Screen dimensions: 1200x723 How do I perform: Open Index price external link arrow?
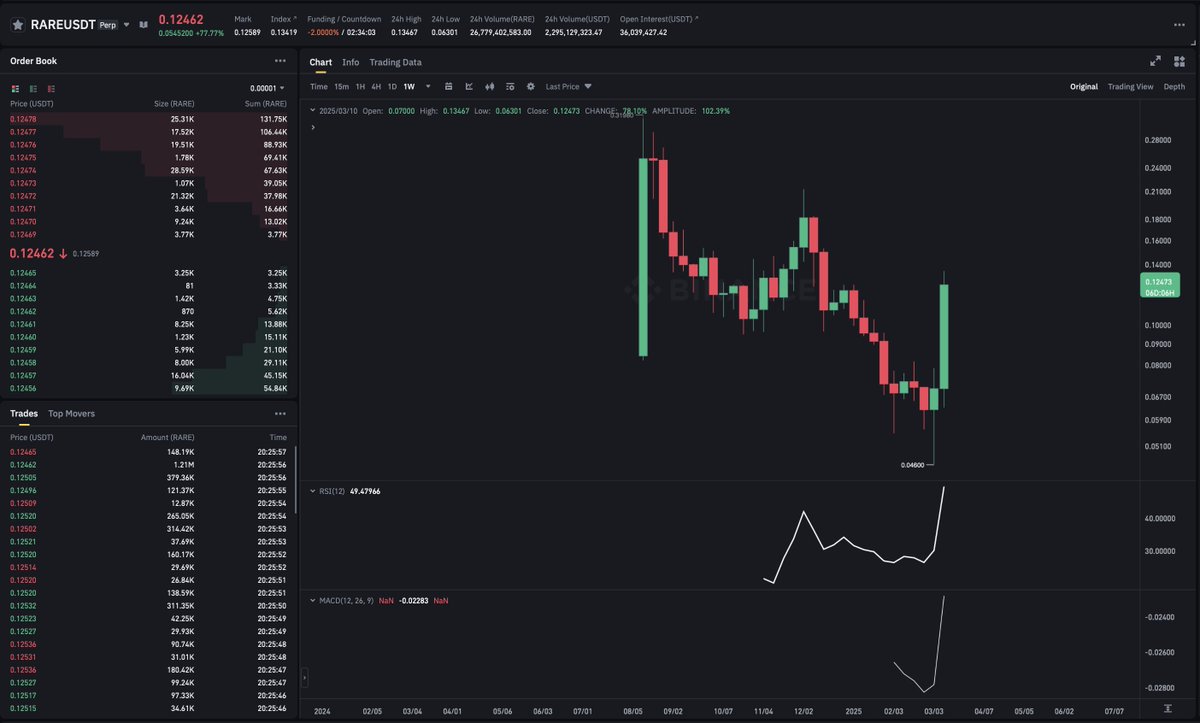point(294,19)
